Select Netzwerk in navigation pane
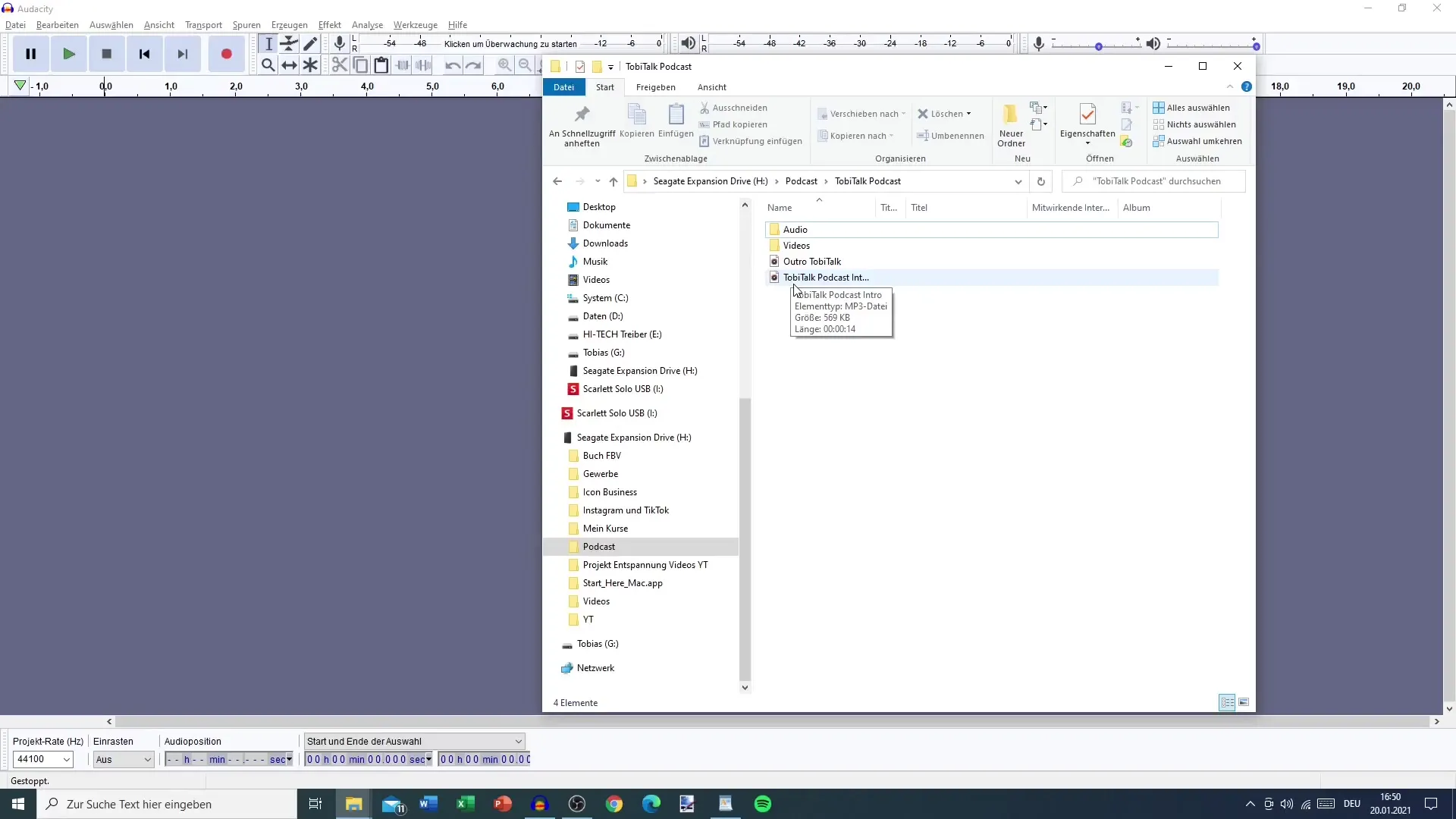The image size is (1456, 819). (x=595, y=668)
